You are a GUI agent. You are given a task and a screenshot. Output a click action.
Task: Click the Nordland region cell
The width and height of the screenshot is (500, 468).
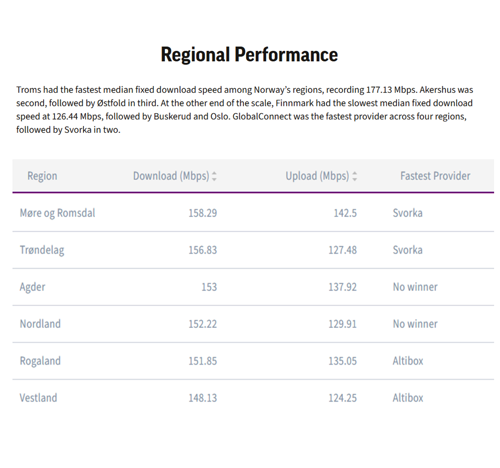[40, 324]
